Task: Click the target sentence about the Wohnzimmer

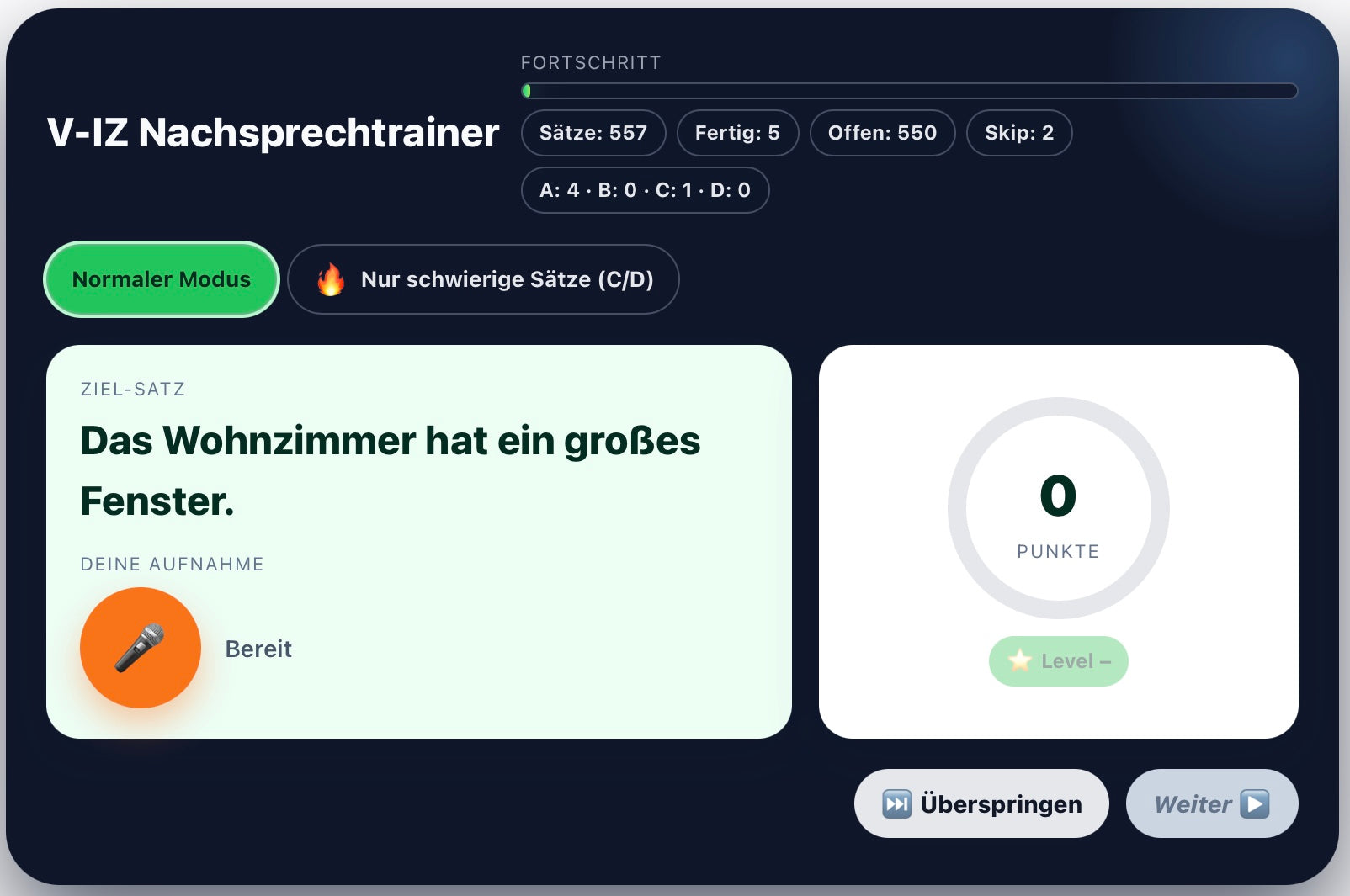Action: pos(390,469)
